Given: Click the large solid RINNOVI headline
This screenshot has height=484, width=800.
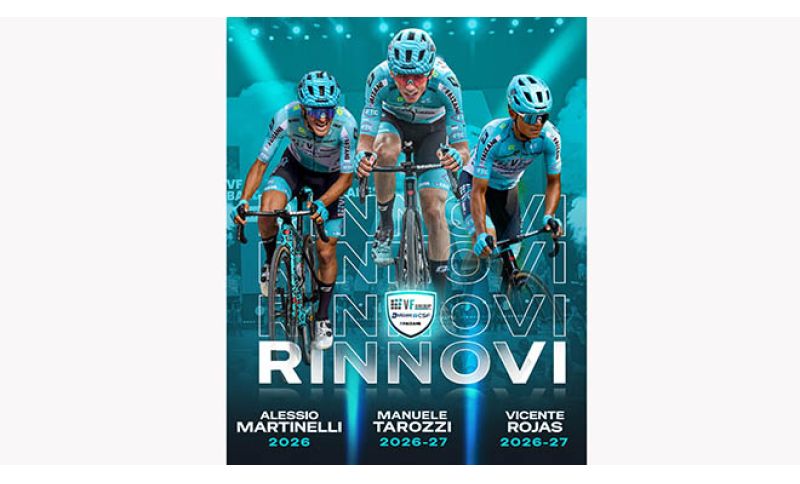Looking at the screenshot, I should pos(412,363).
